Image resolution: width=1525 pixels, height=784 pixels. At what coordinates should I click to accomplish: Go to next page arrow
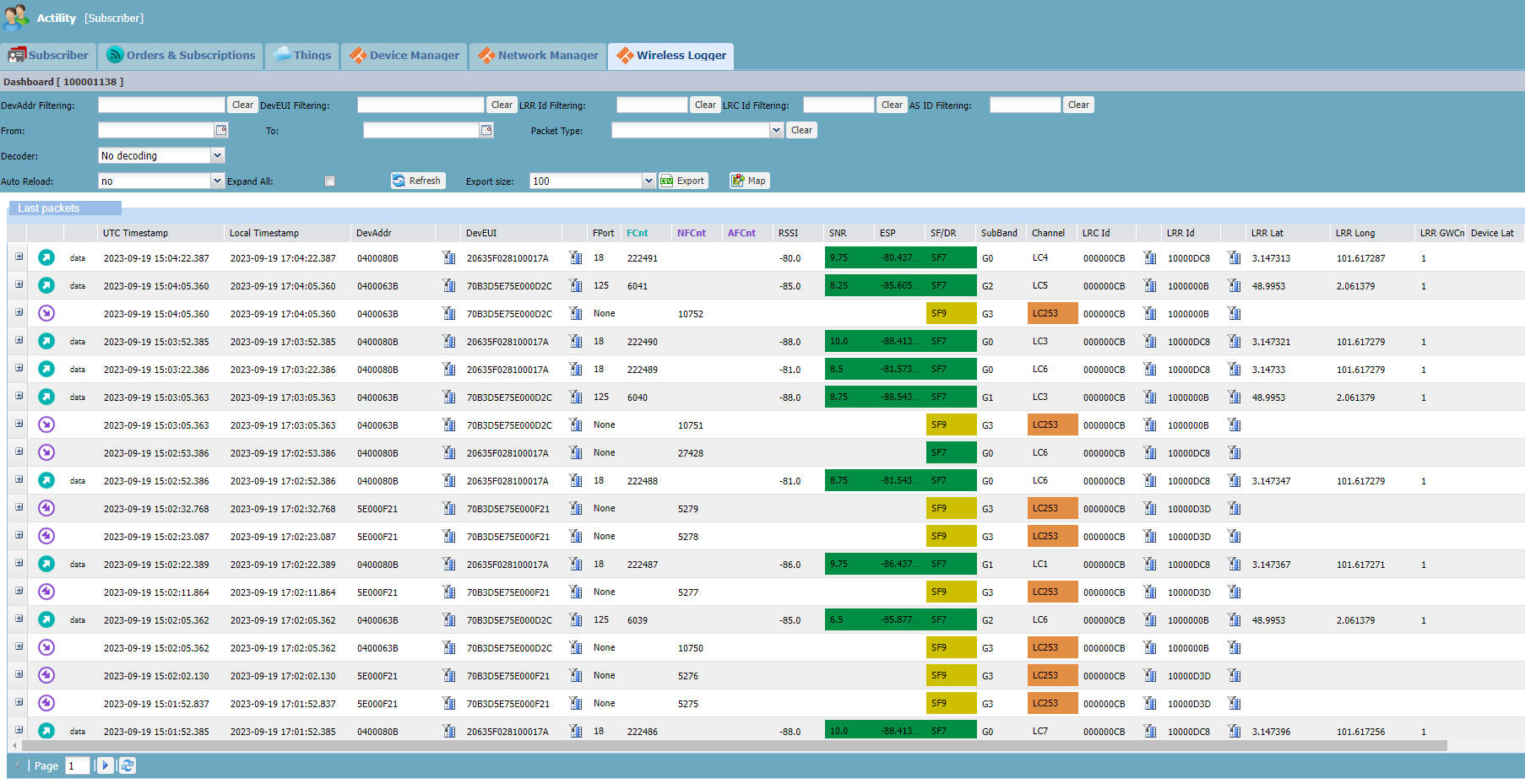(x=106, y=765)
